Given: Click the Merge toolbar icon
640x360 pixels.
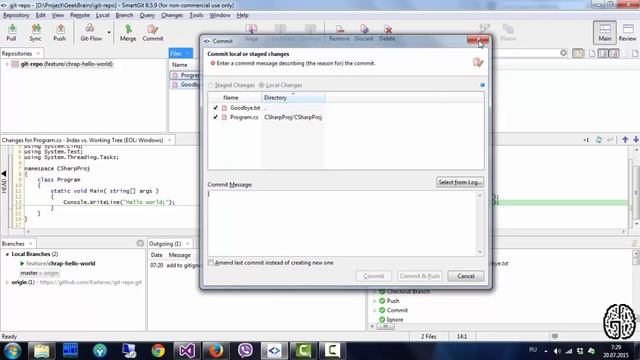Looking at the screenshot, I should (128, 32).
